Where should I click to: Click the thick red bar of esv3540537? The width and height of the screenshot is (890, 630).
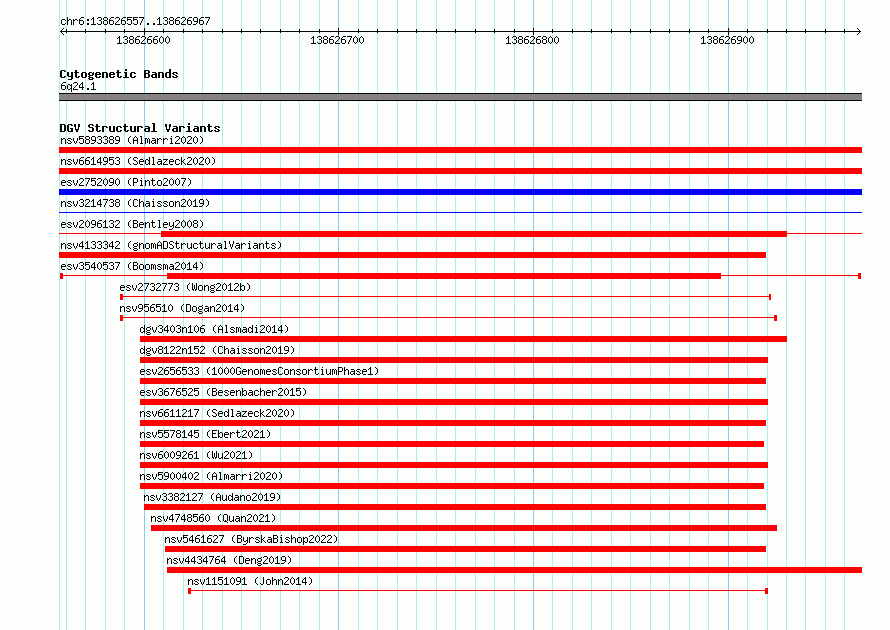pos(444,276)
